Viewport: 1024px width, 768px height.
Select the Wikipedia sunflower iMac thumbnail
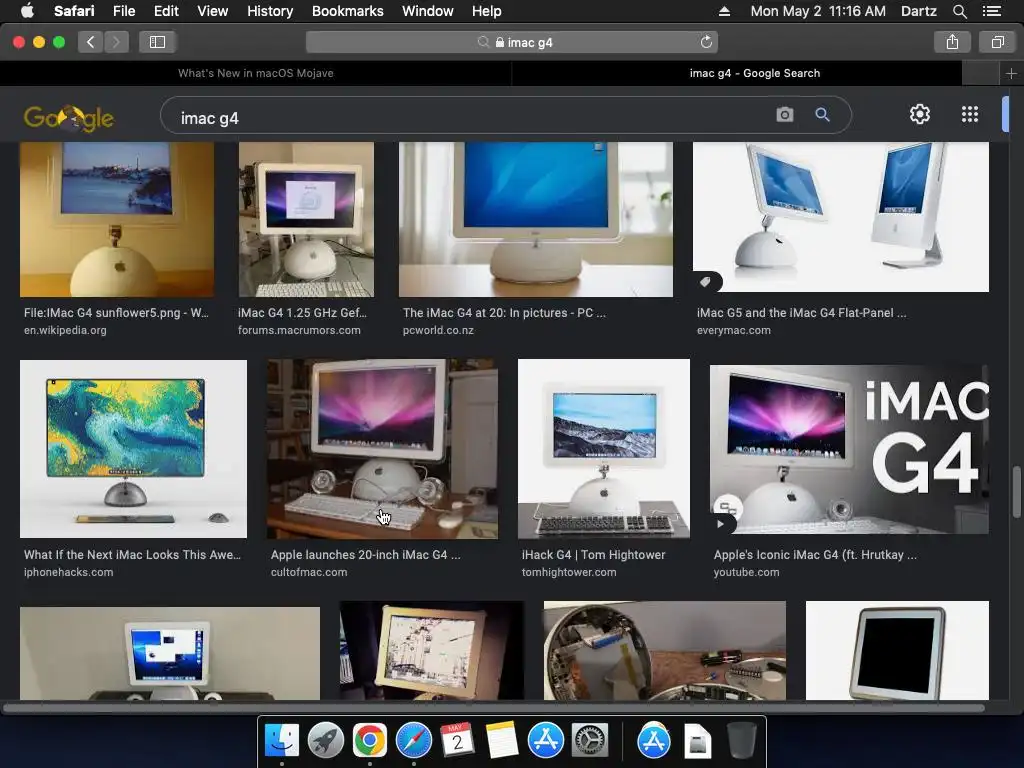[x=117, y=219]
